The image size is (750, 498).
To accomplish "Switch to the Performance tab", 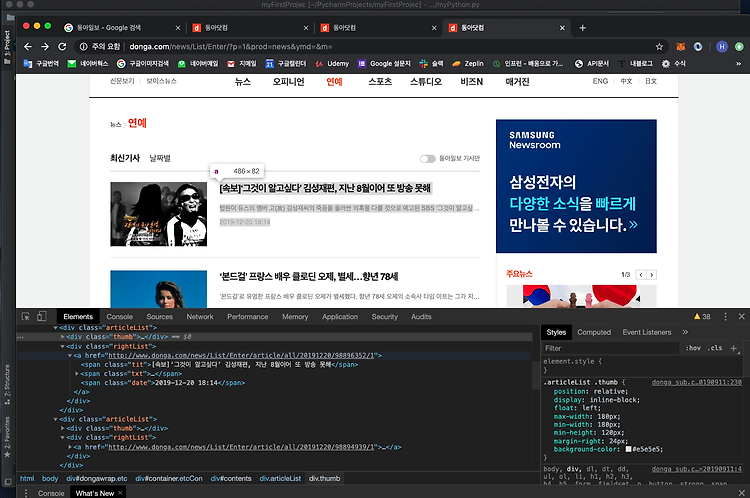I will [x=248, y=317].
